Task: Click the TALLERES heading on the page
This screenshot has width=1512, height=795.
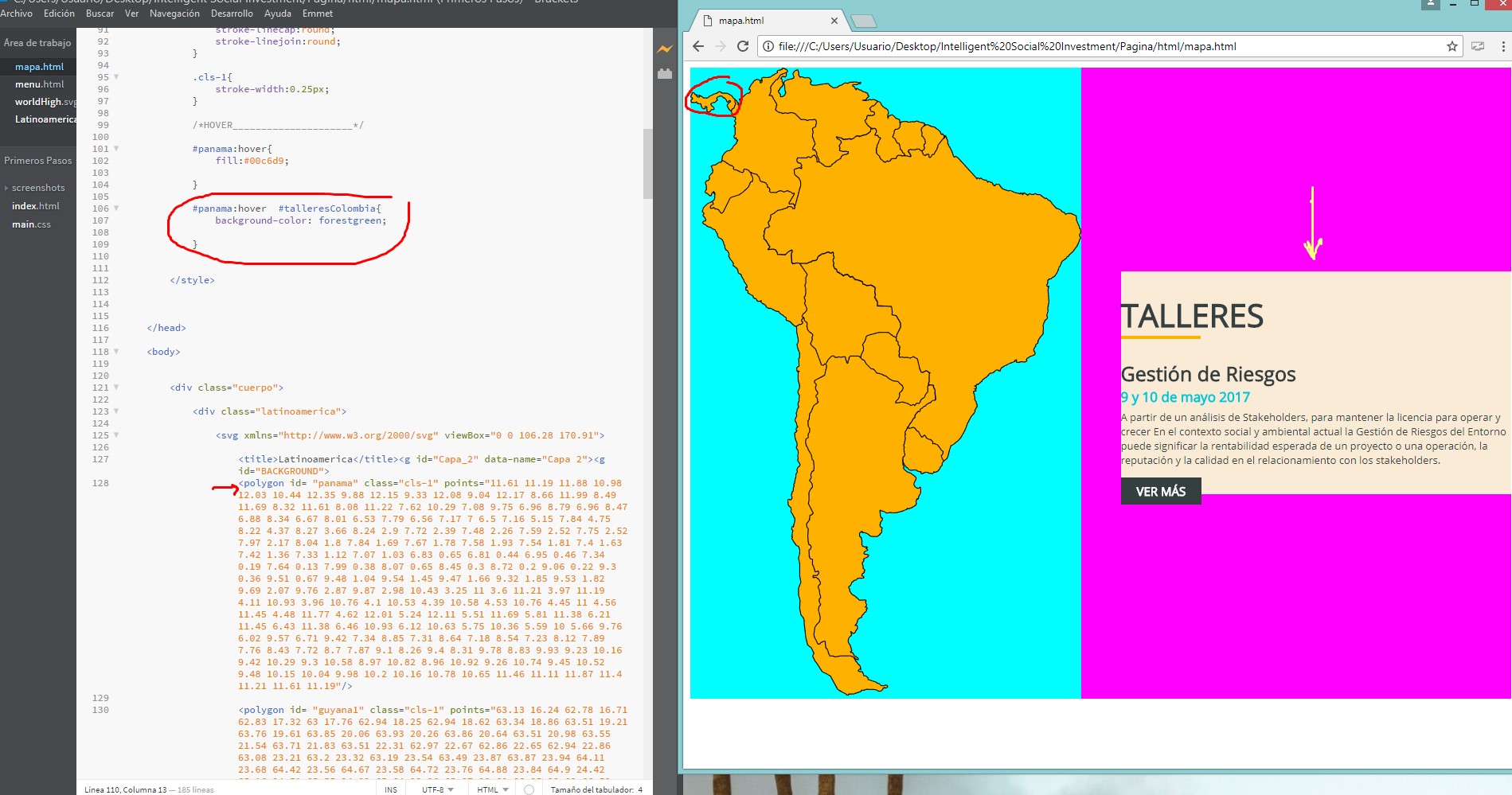Action: click(x=1192, y=317)
